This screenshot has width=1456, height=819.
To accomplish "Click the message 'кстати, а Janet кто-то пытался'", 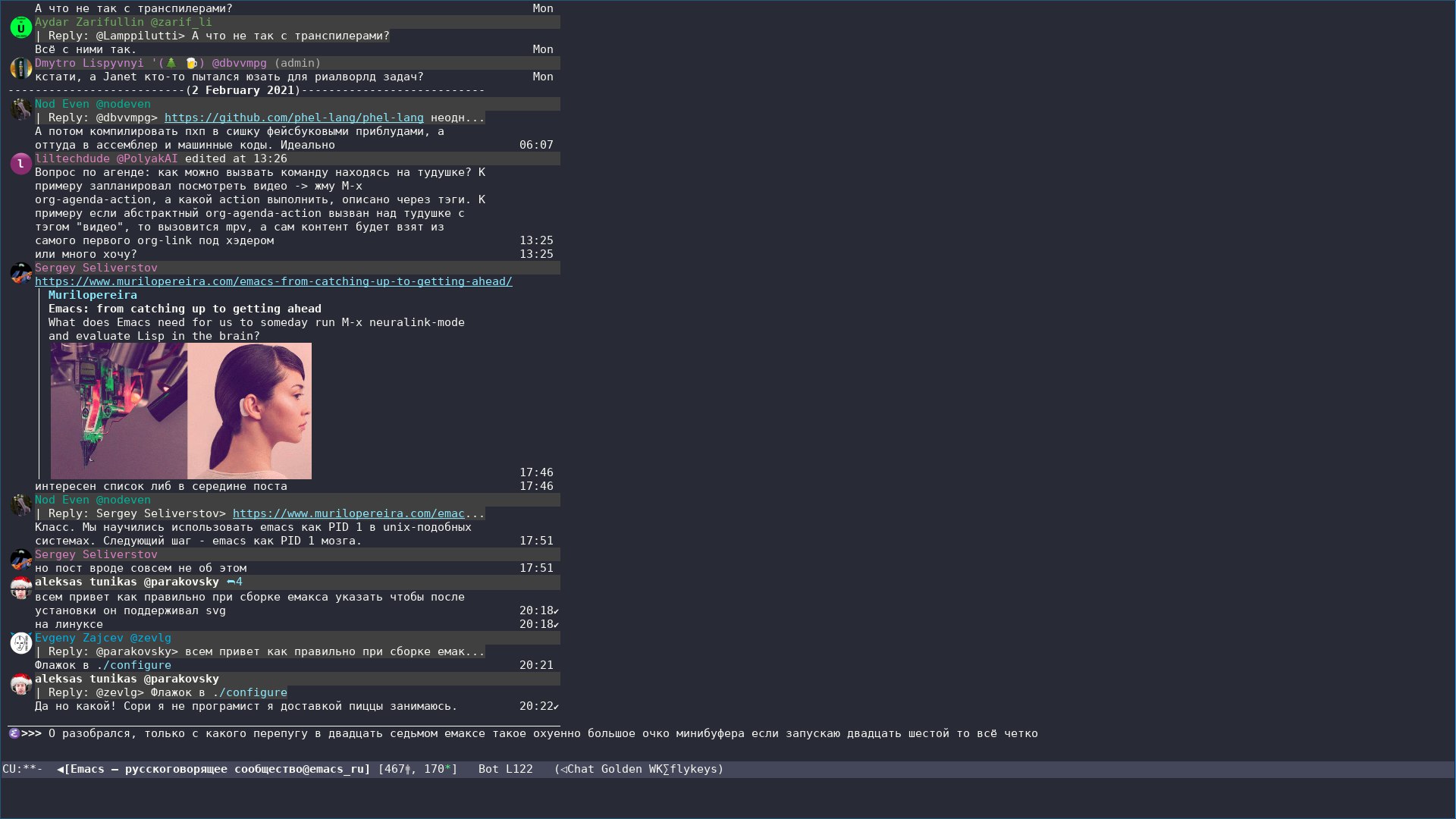I will (229, 77).
